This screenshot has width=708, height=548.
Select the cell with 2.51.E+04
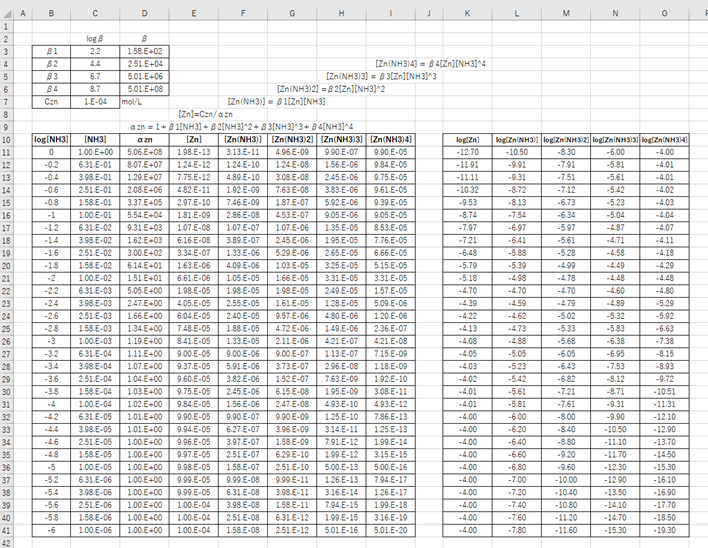(x=144, y=64)
